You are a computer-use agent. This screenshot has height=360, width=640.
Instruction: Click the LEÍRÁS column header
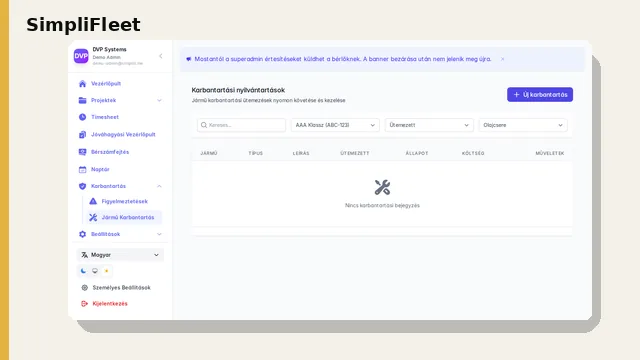point(301,153)
